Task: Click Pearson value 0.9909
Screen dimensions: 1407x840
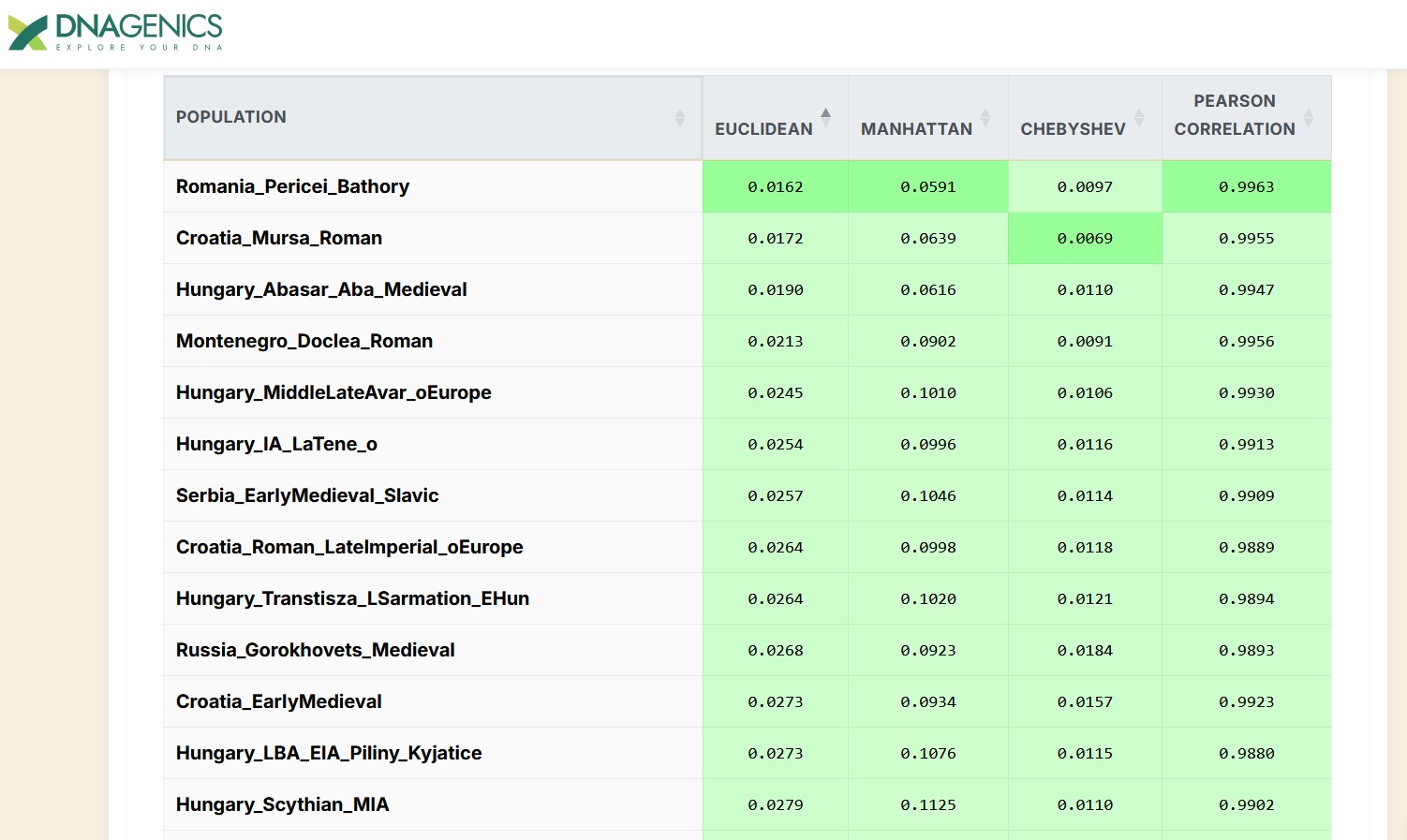Action: 1247,496
